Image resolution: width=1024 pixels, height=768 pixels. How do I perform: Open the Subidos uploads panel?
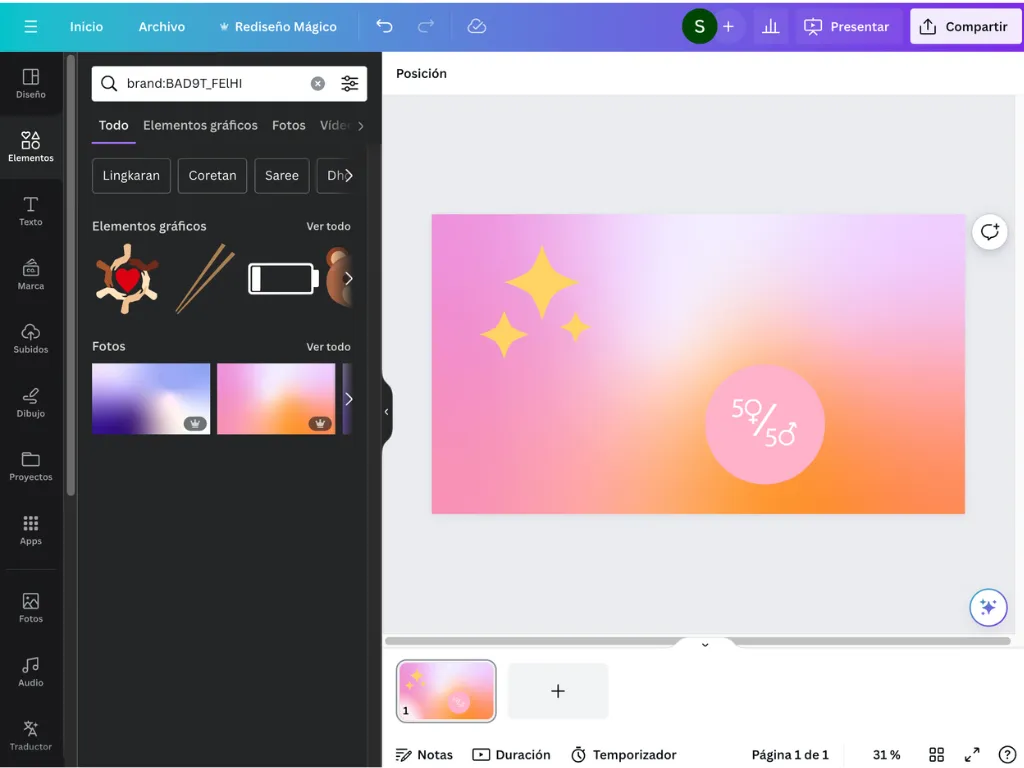[31, 338]
